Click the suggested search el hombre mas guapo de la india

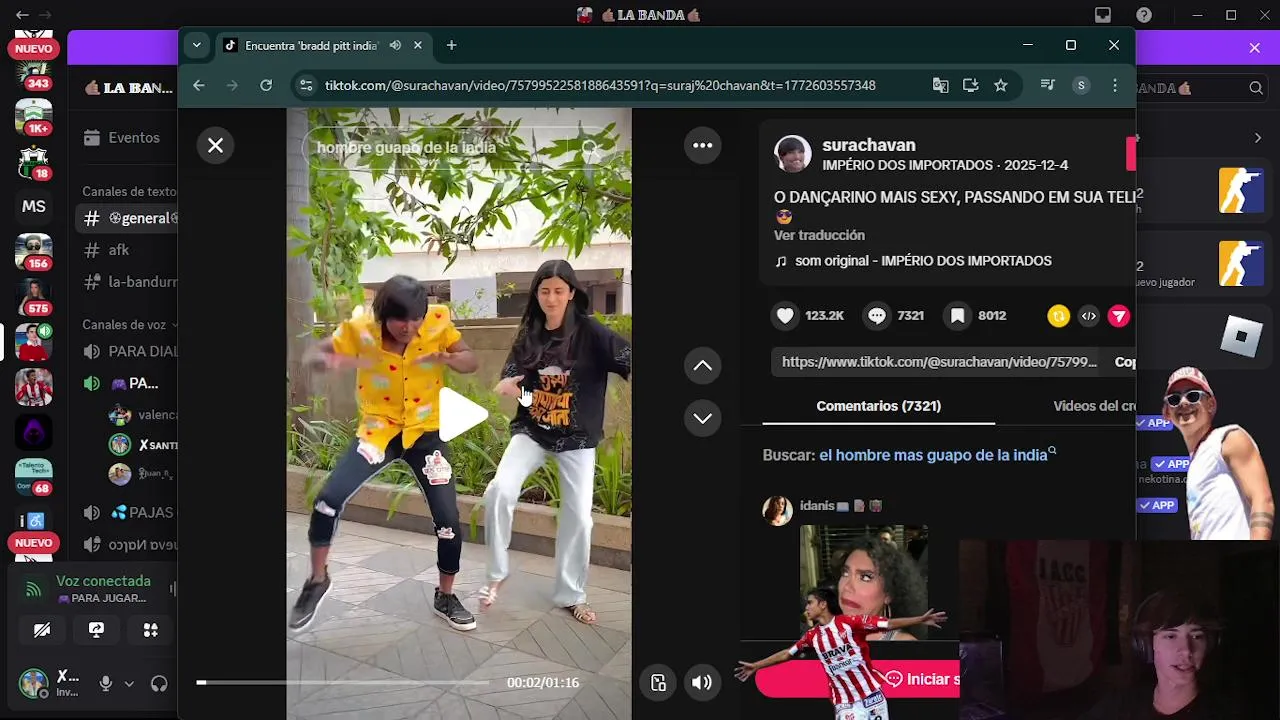coord(933,455)
